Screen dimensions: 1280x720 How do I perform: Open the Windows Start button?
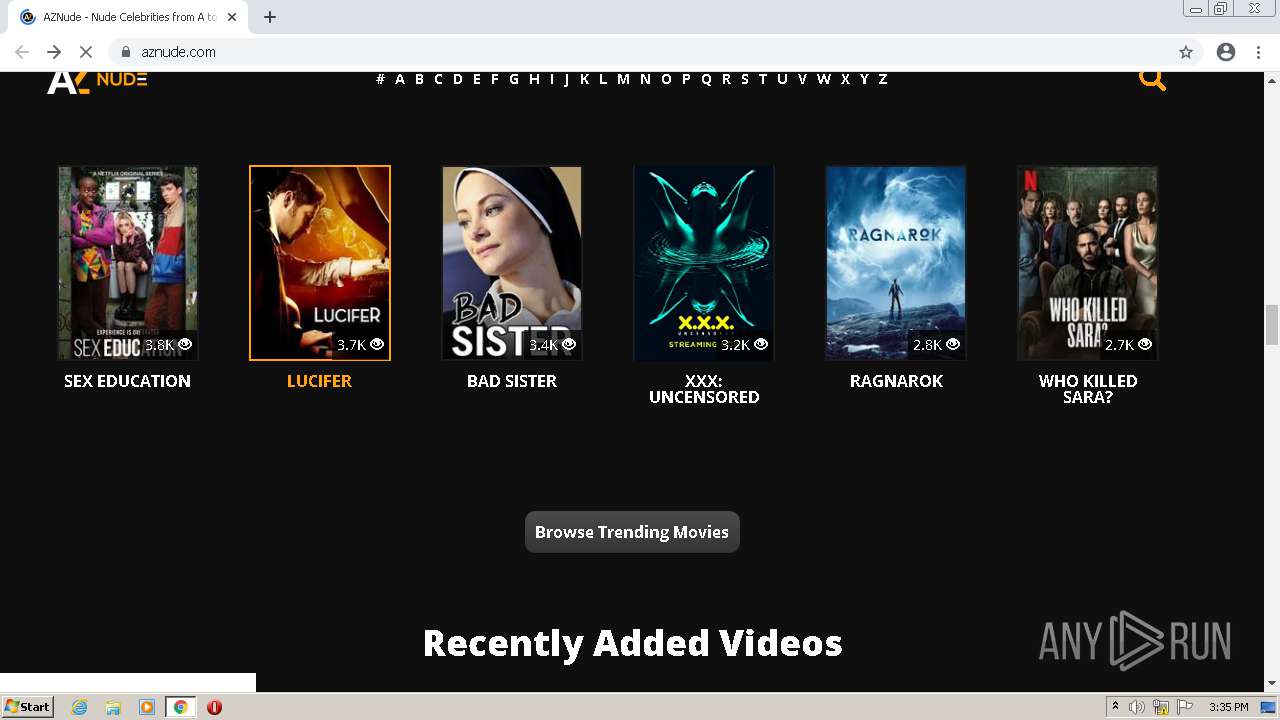(28, 707)
